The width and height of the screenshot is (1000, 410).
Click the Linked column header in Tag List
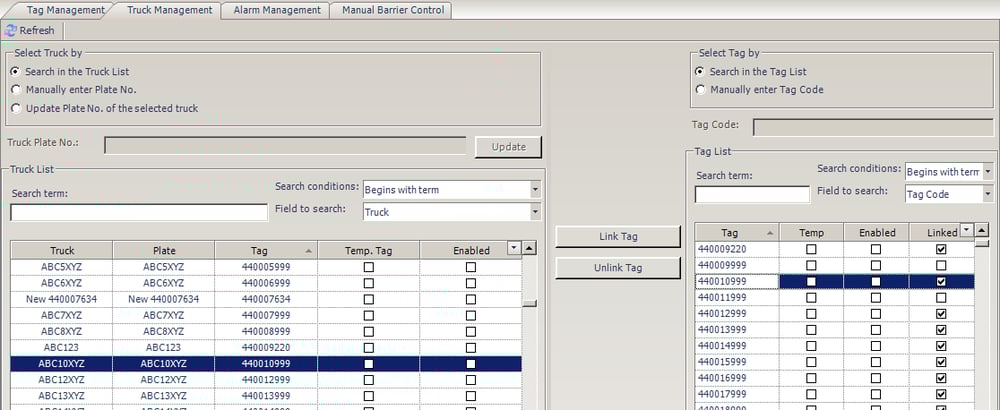pyautogui.click(x=942, y=233)
